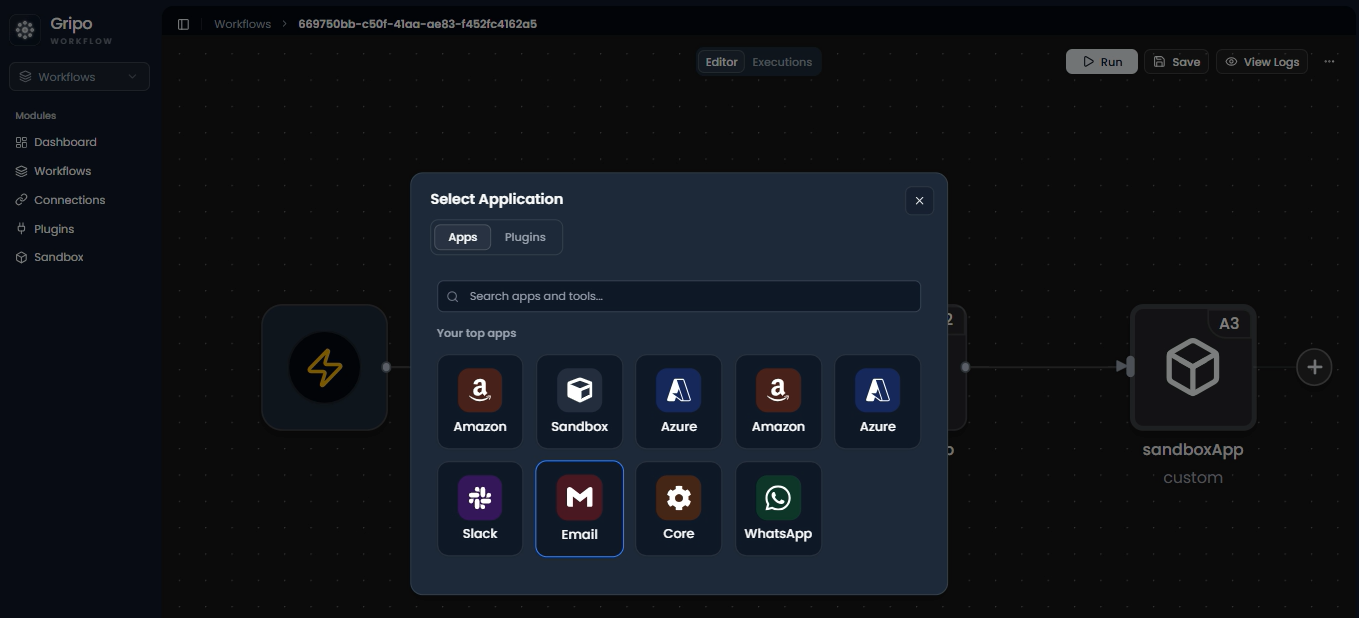Switch to the Executions tab
Image resolution: width=1359 pixels, height=618 pixels.
pyautogui.click(x=782, y=62)
